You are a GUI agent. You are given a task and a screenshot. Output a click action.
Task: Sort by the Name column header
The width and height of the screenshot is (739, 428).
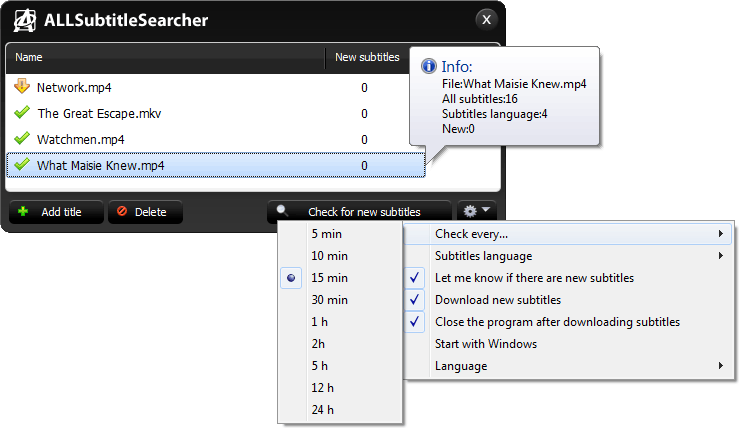click(165, 58)
